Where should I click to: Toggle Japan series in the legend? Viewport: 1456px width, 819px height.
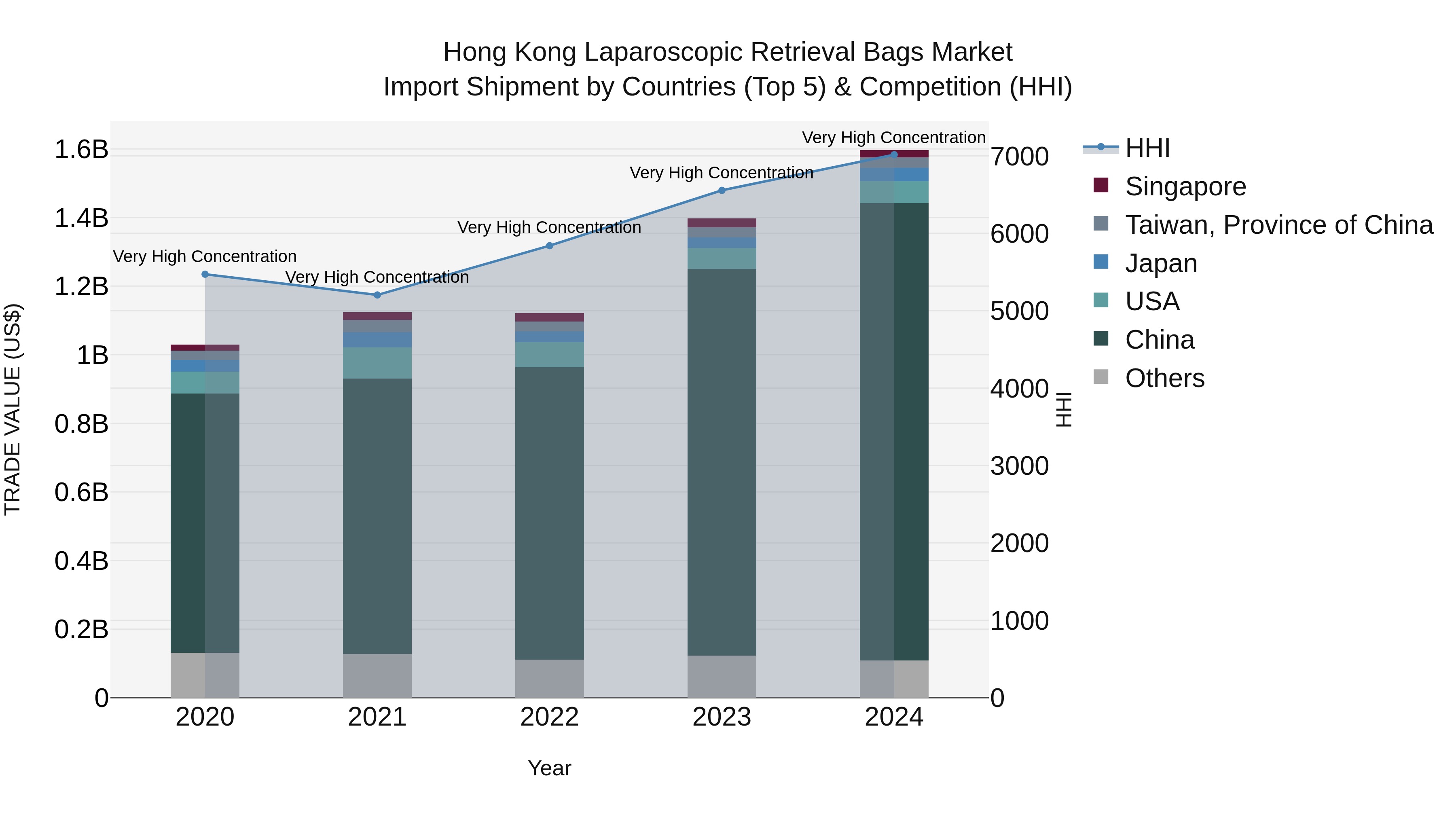pyautogui.click(x=1145, y=263)
